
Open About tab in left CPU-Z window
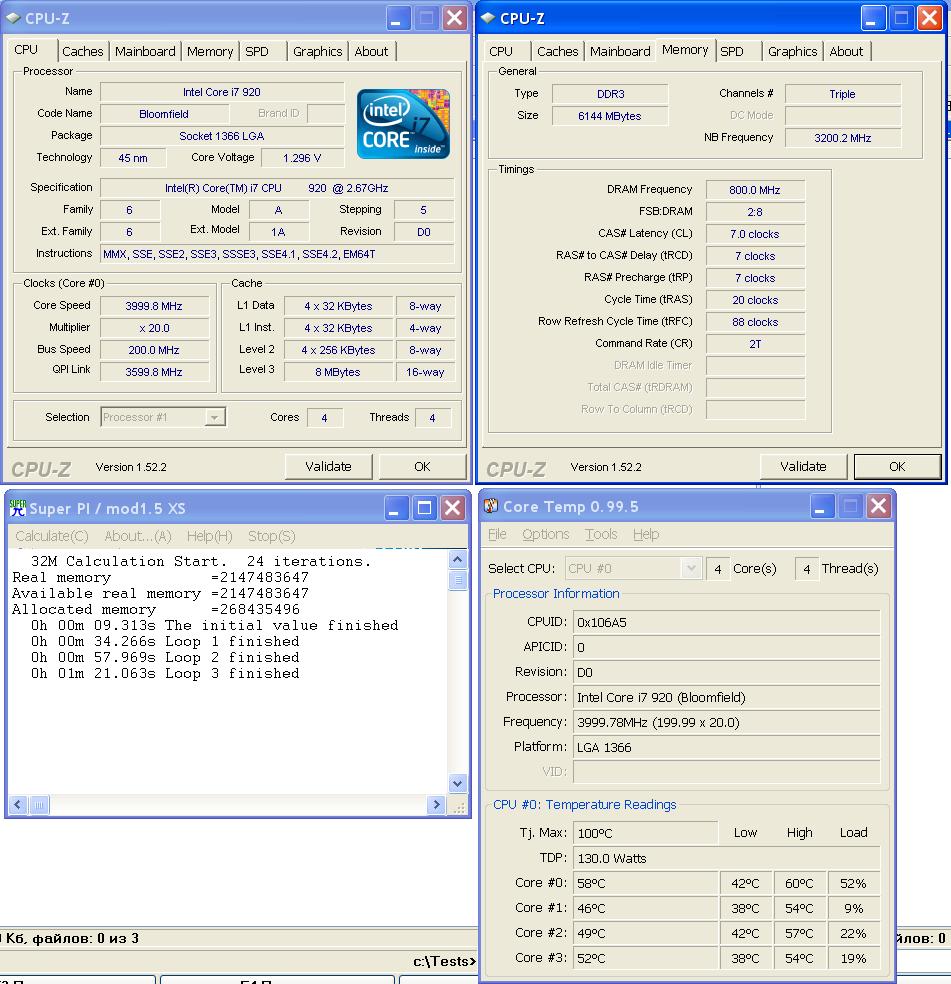point(371,51)
